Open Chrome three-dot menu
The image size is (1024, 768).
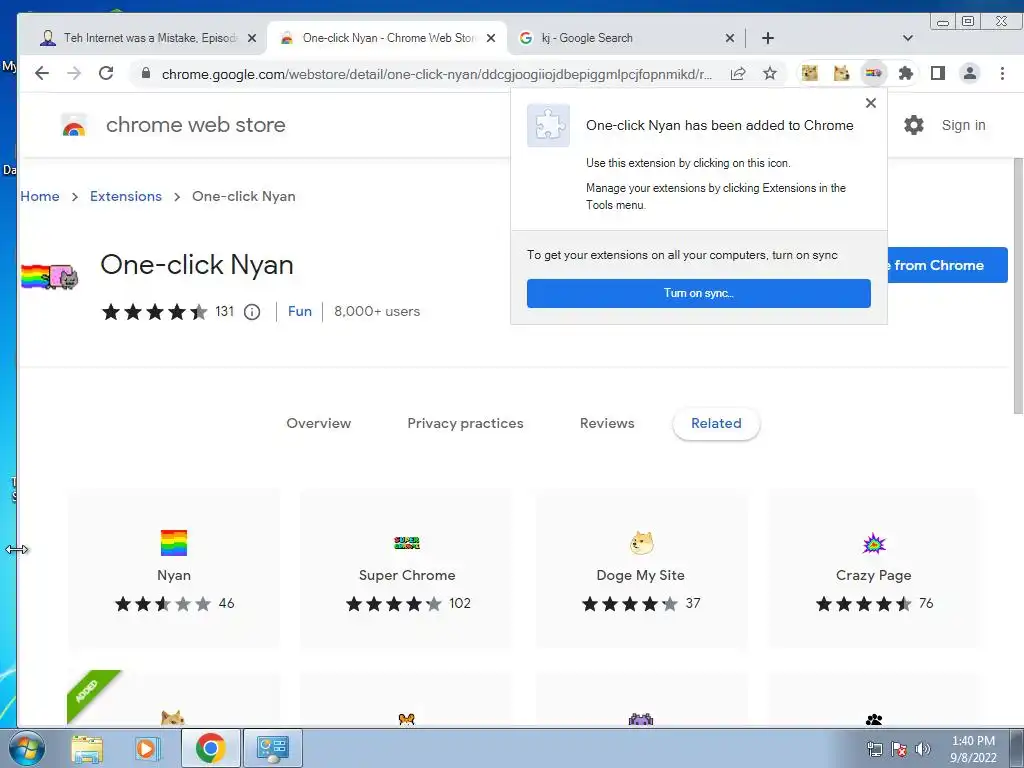coord(1002,73)
